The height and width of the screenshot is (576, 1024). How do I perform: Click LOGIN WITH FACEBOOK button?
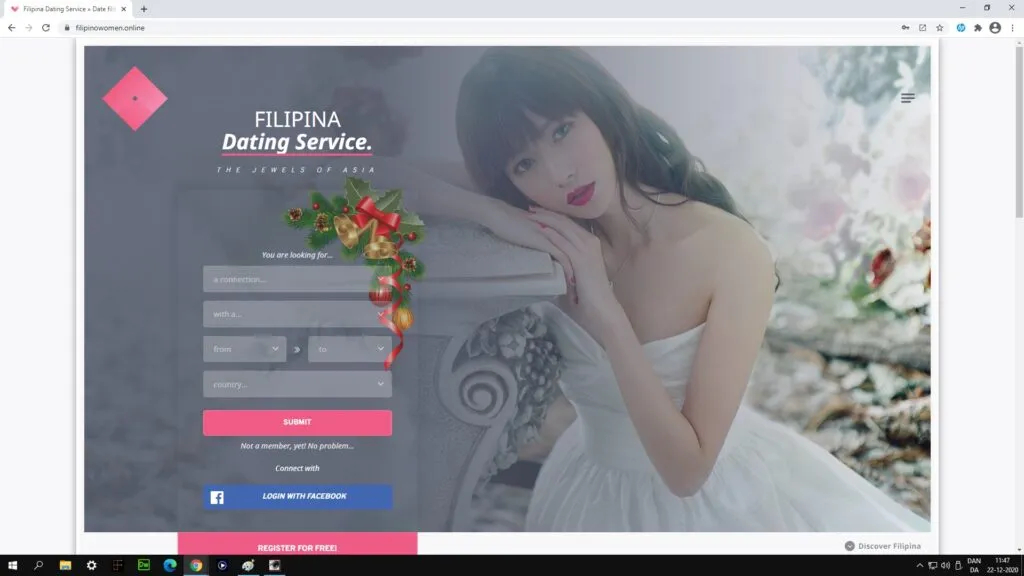(297, 497)
